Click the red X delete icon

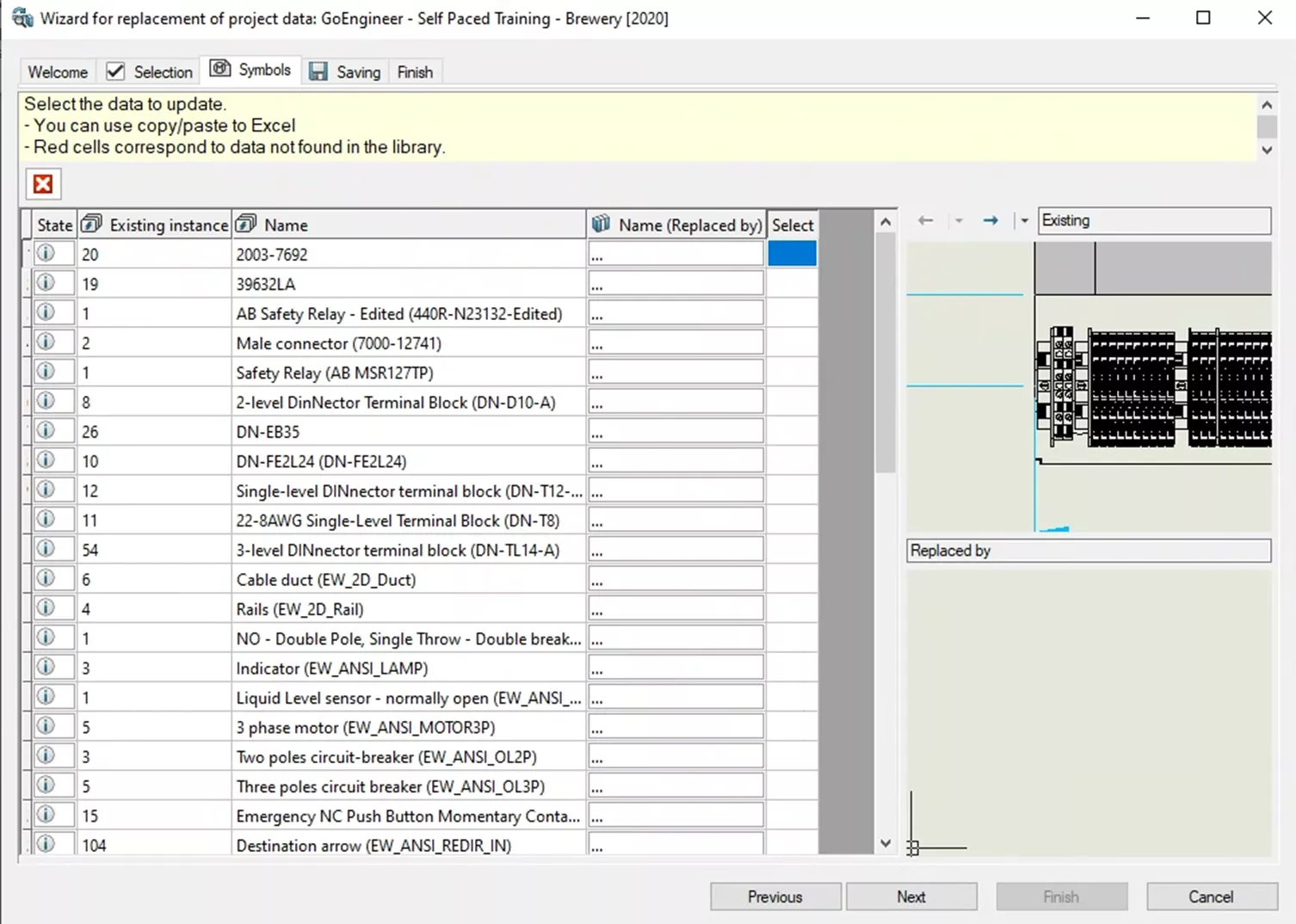point(43,184)
